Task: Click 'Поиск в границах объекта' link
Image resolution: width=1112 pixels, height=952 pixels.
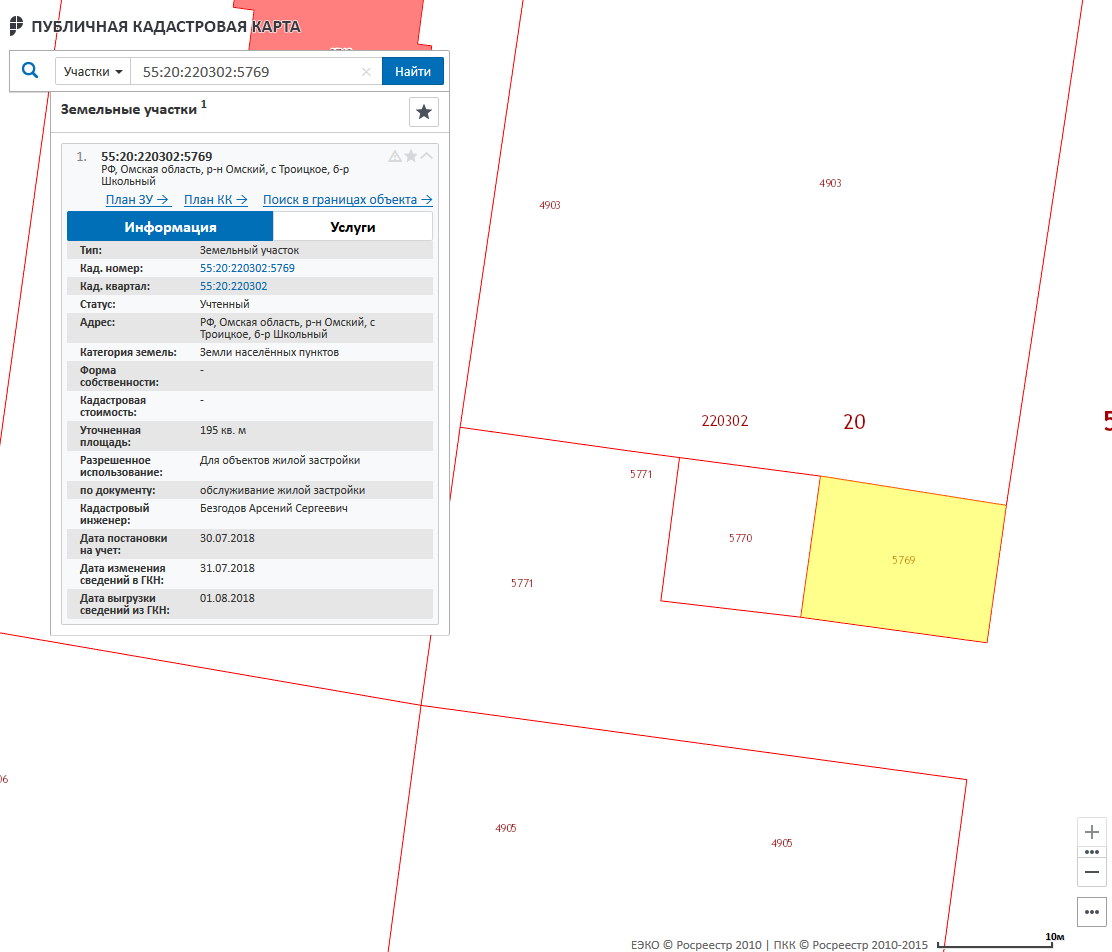Action: coord(347,200)
